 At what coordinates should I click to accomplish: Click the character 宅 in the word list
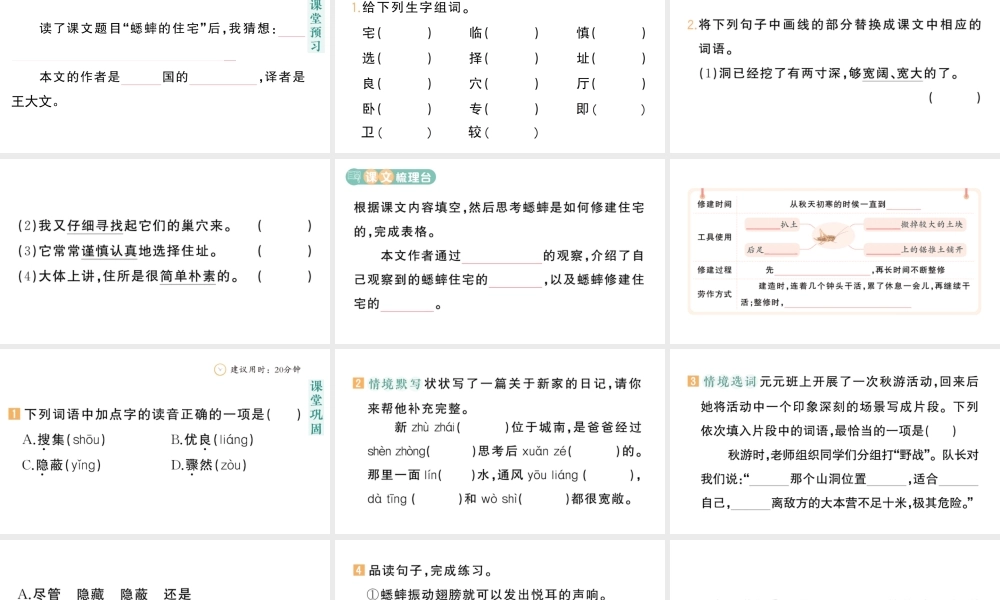[x=369, y=33]
